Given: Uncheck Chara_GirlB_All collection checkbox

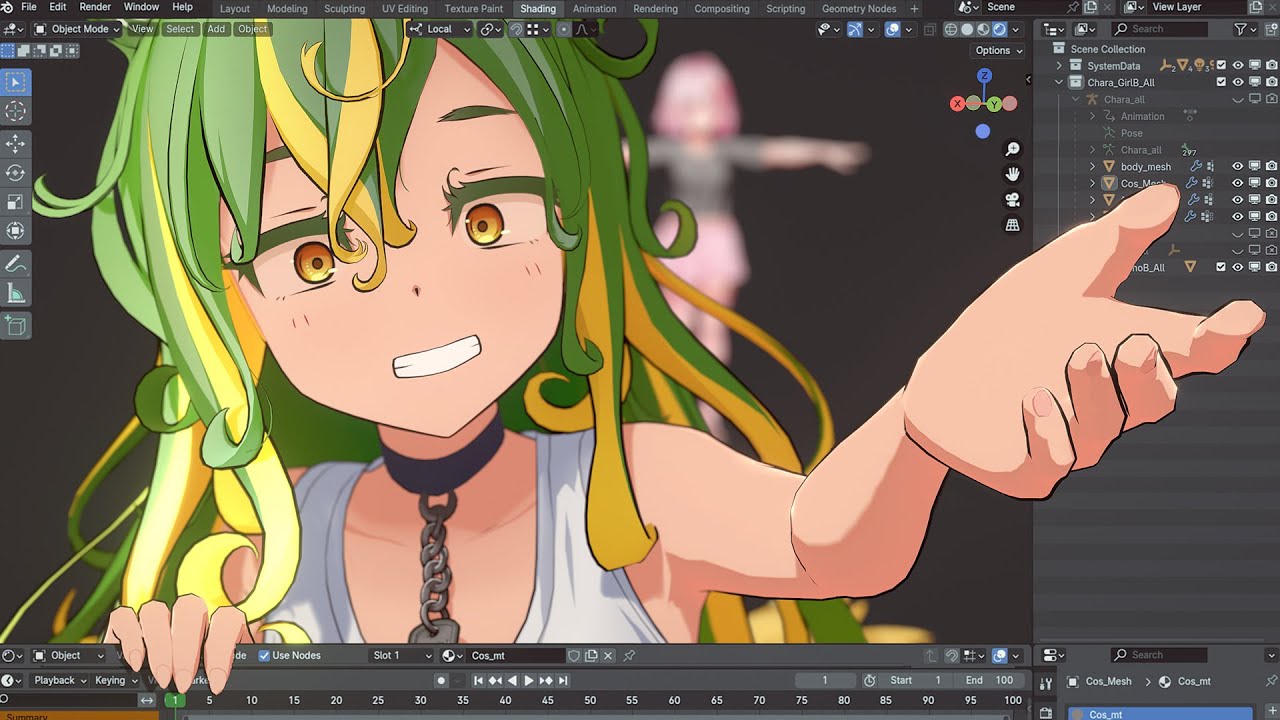Looking at the screenshot, I should 1221,82.
